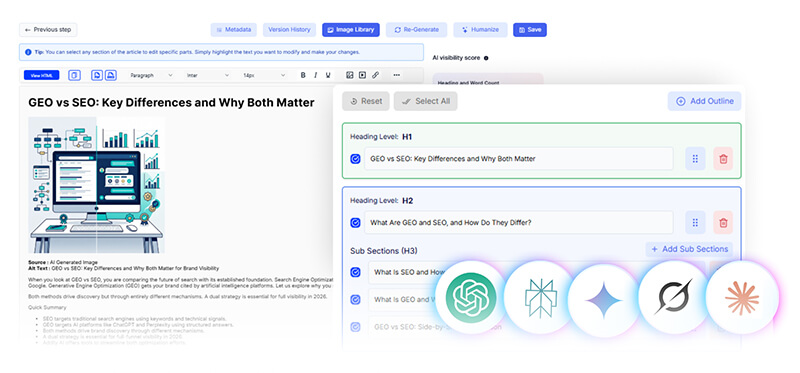This screenshot has width=800, height=373.
Task: Click the Gemini star logo icon
Action: [x=604, y=301]
